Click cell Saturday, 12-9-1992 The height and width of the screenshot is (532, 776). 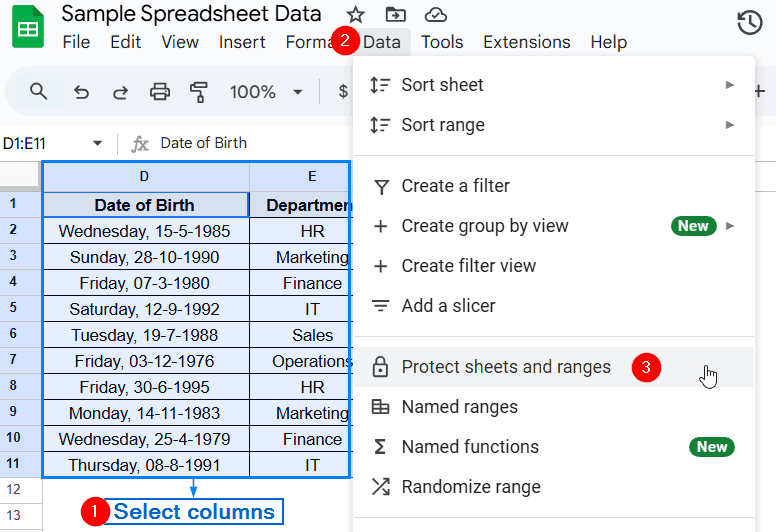[146, 309]
